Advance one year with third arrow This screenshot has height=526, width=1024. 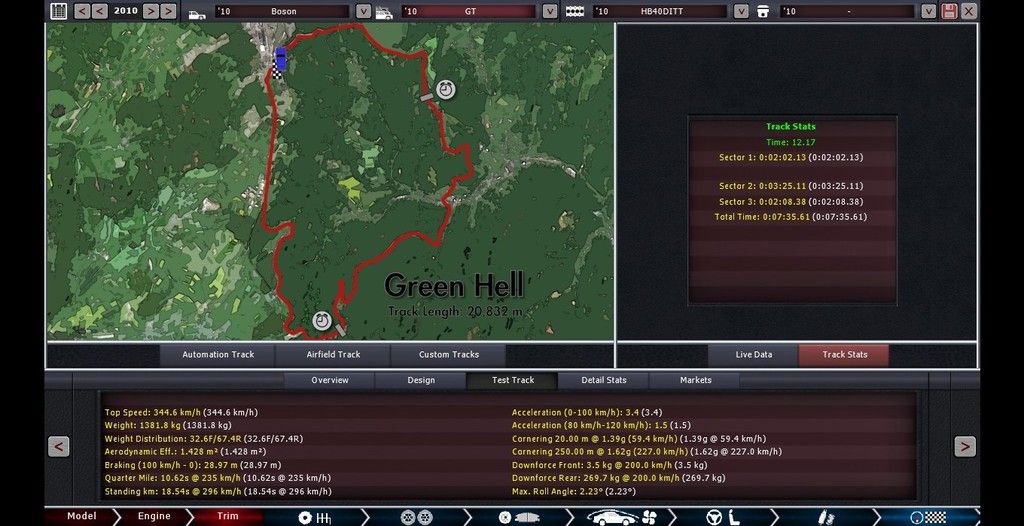(150, 11)
